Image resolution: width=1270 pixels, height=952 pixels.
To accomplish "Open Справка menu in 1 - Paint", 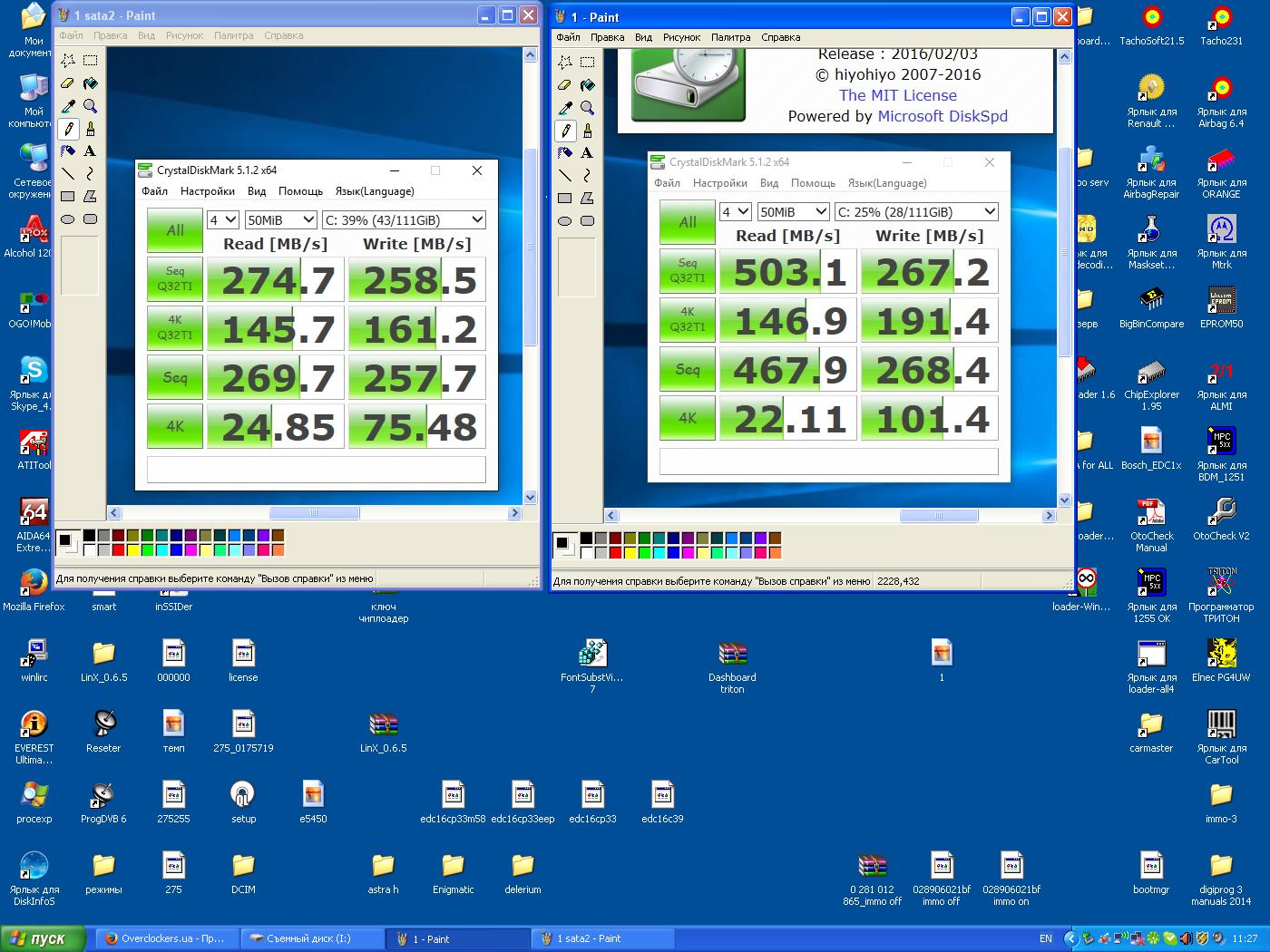I will tap(780, 38).
